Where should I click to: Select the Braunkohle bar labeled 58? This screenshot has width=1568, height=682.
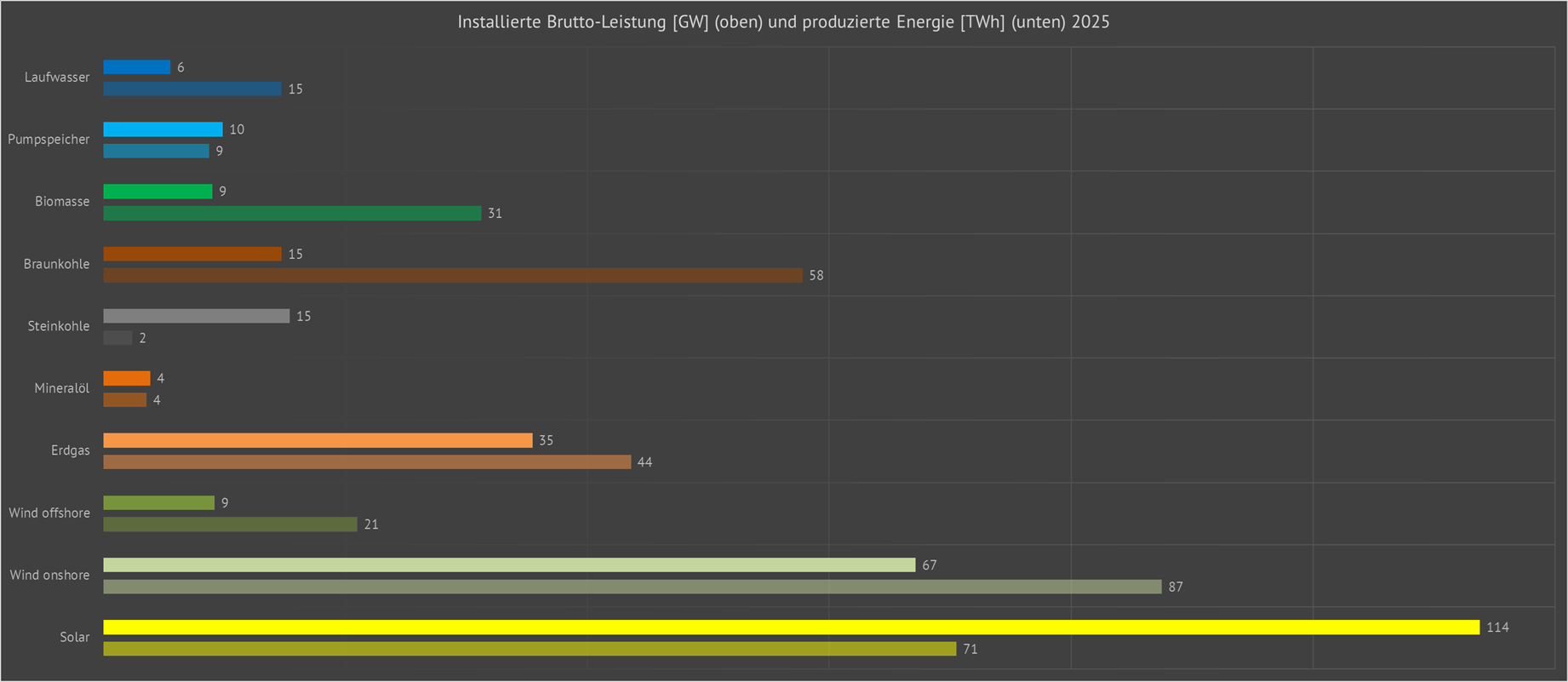click(x=452, y=276)
